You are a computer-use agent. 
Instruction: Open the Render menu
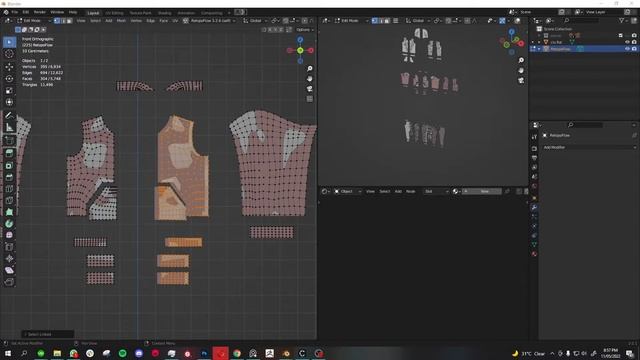click(40, 12)
